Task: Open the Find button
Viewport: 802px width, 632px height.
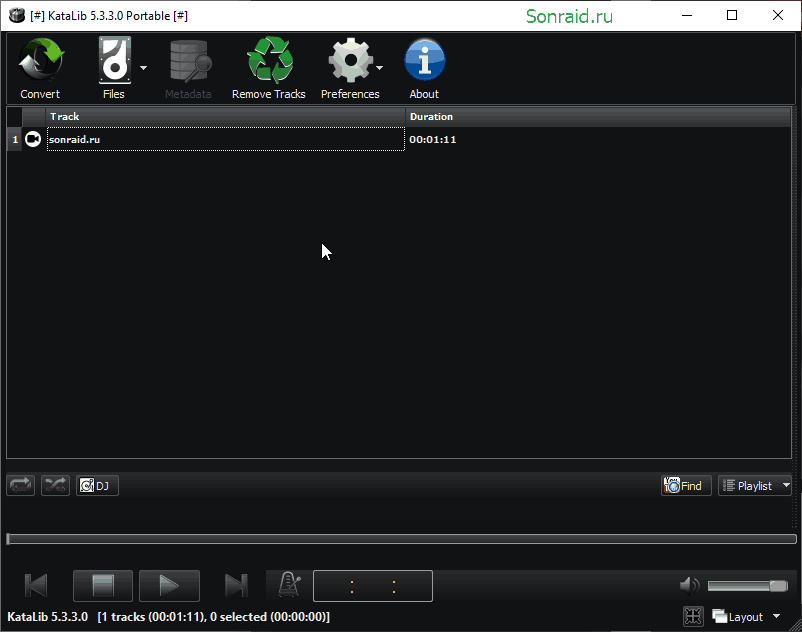Action: click(x=686, y=485)
